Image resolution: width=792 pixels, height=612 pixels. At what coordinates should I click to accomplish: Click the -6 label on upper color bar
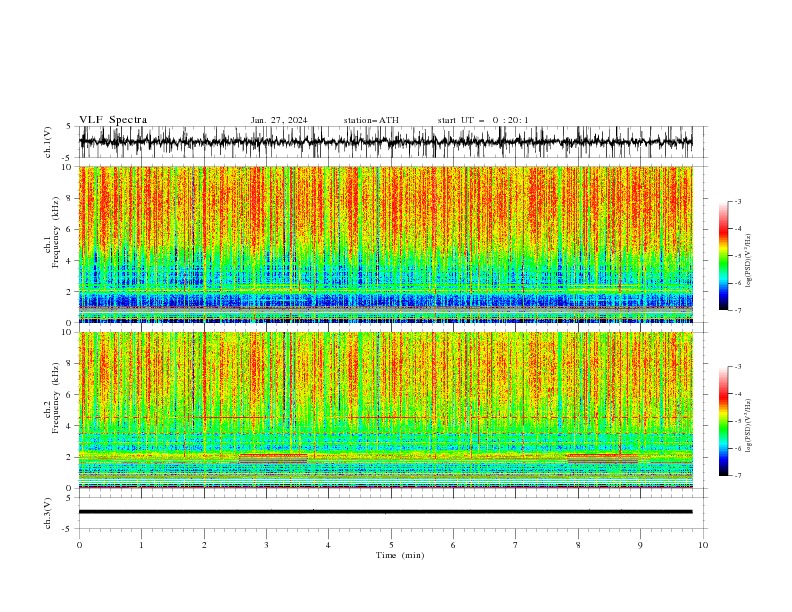738,283
